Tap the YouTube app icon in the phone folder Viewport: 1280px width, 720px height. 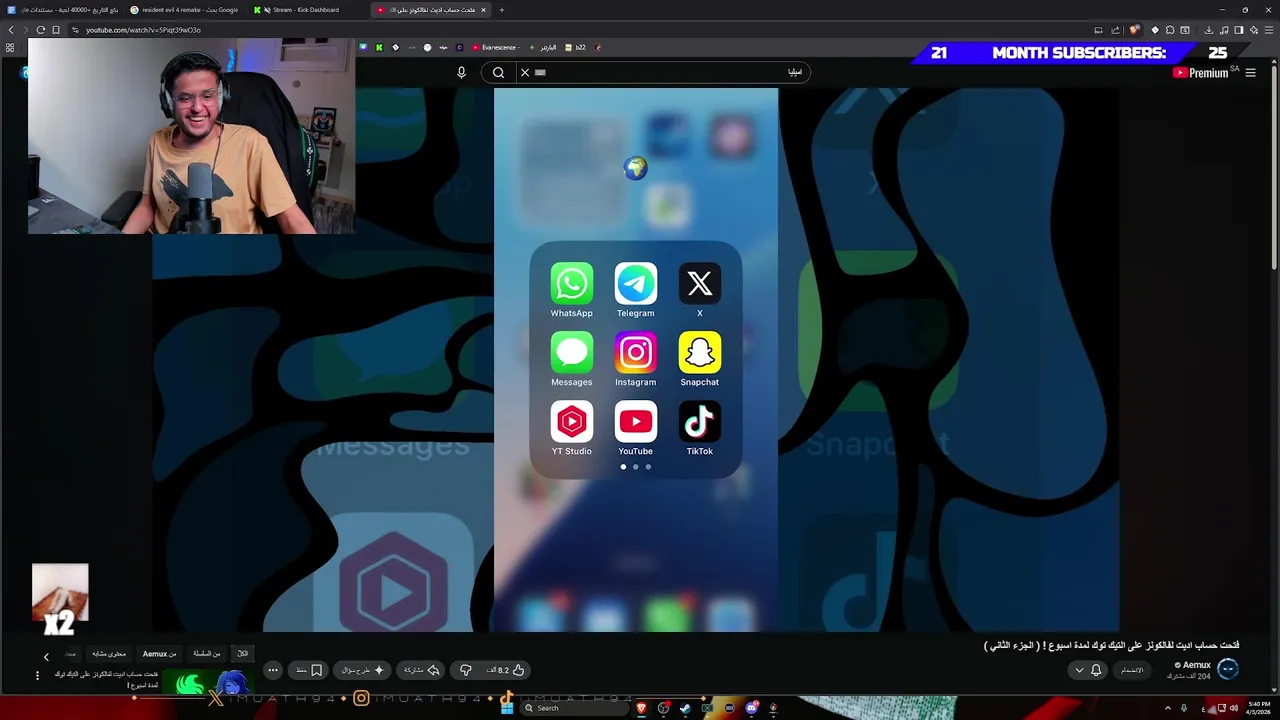(636, 422)
